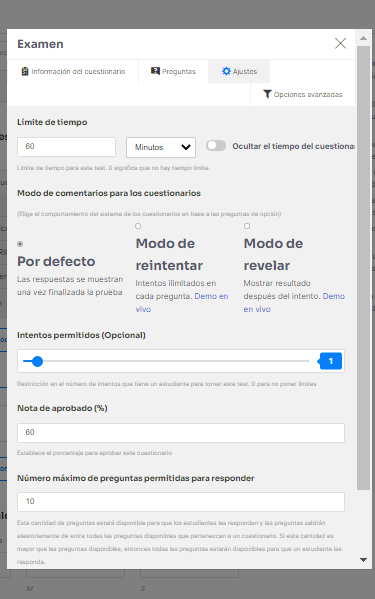Click the Límite de tiempo label
Image resolution: width=375 pixels, height=599 pixels.
click(52, 122)
